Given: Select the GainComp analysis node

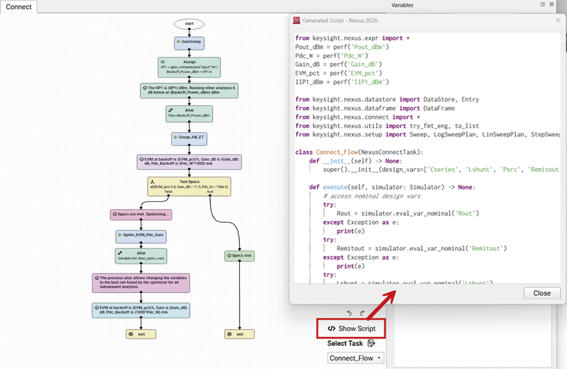Looking at the screenshot, I should coord(189,43).
